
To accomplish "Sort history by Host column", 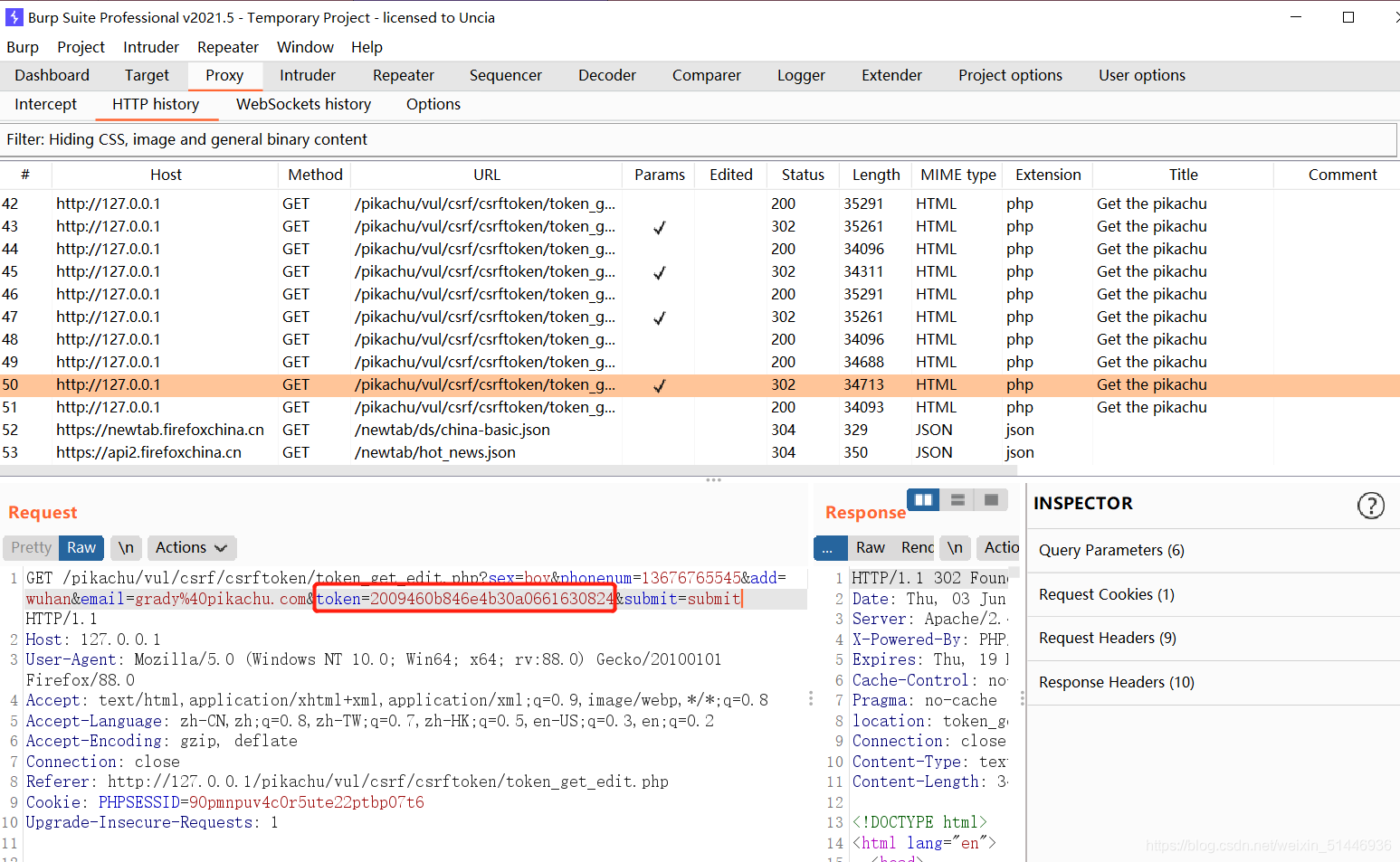I will pos(166,175).
